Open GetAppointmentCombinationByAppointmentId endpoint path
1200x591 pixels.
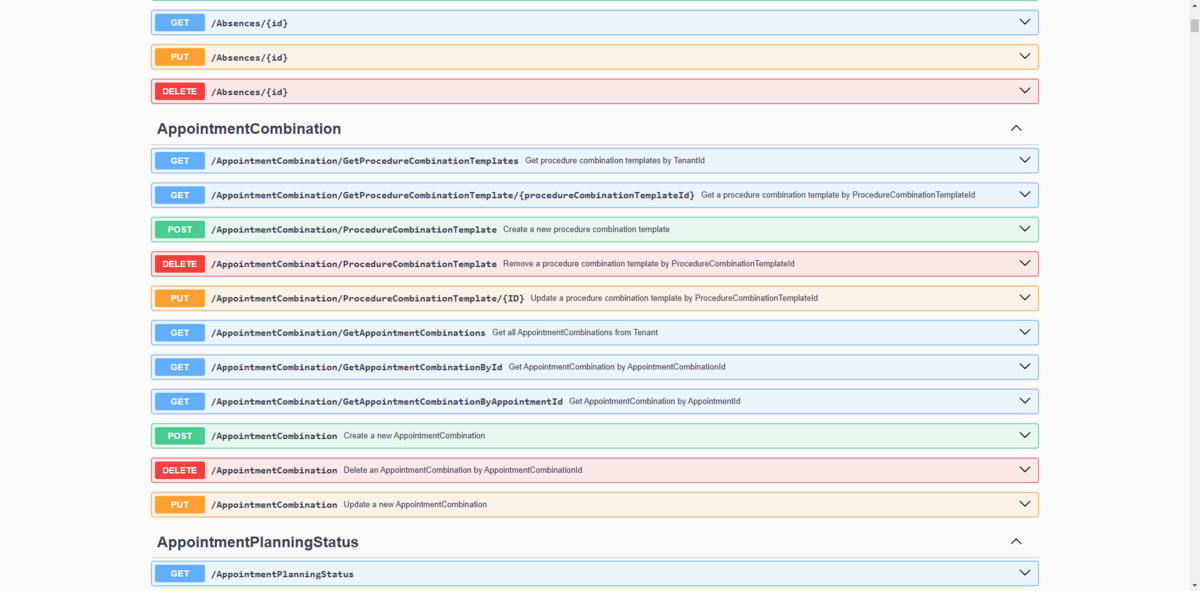(386, 402)
